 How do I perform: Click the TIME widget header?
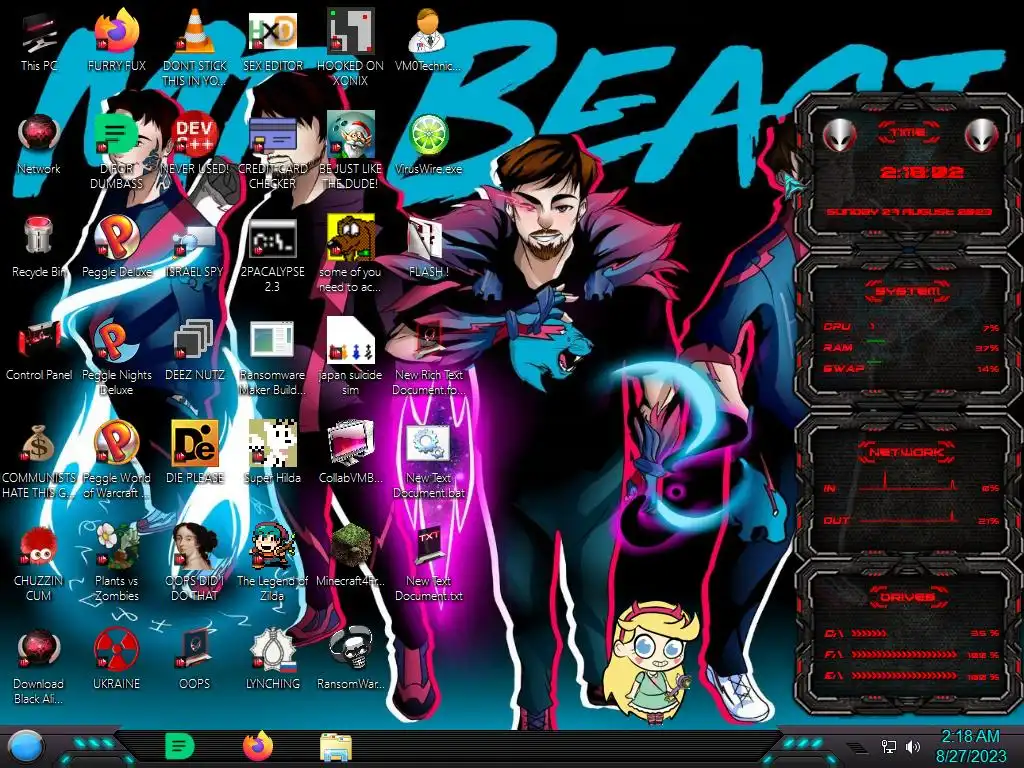coord(908,132)
